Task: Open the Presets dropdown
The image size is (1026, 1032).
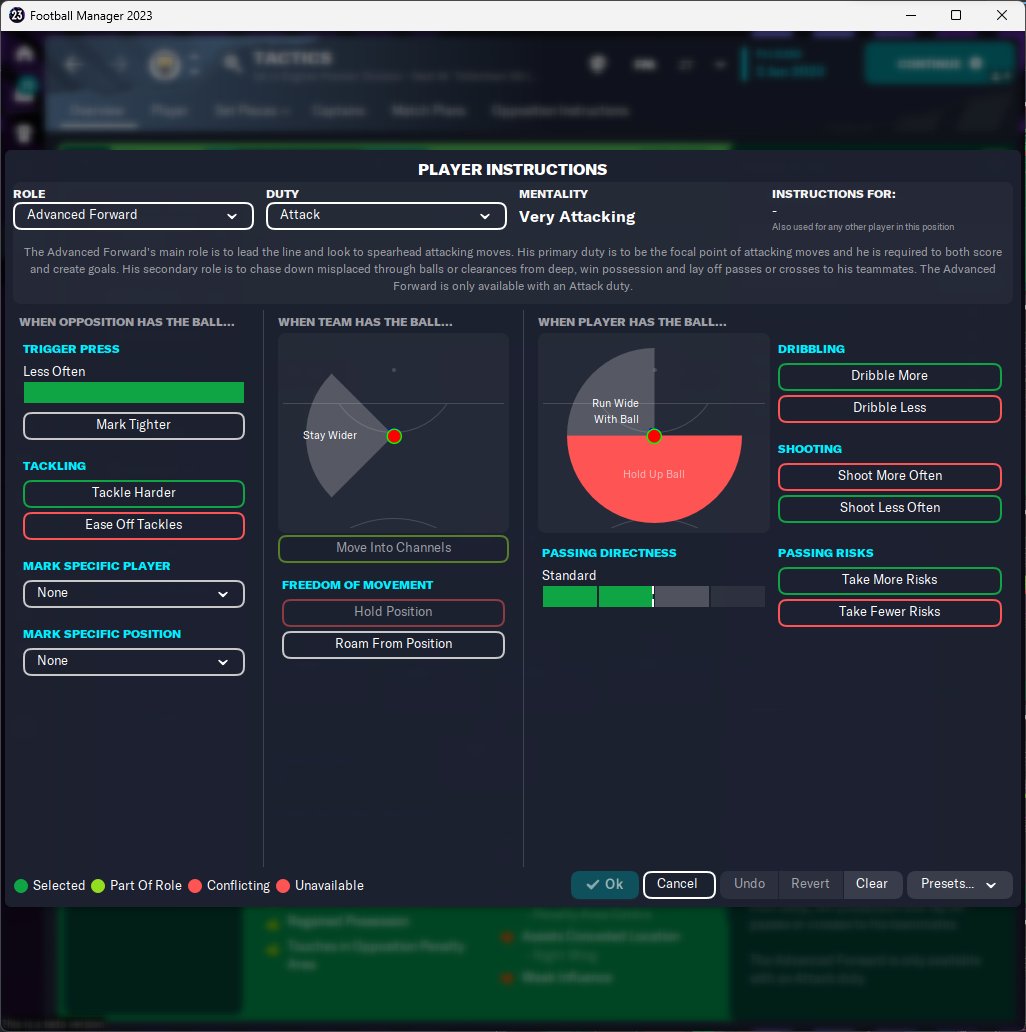Action: pyautogui.click(x=959, y=884)
